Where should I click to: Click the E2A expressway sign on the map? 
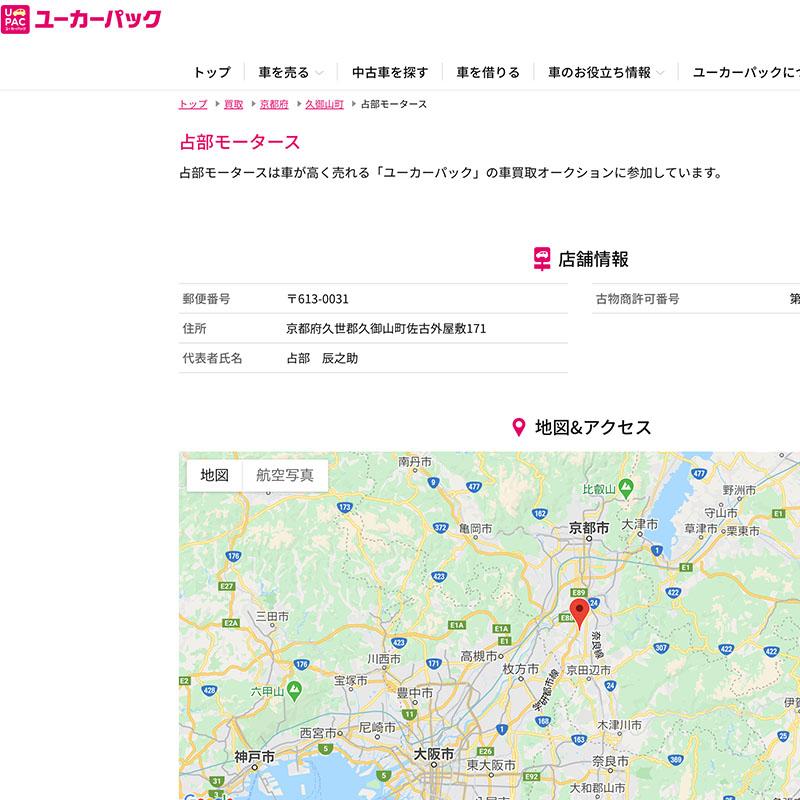[231, 623]
